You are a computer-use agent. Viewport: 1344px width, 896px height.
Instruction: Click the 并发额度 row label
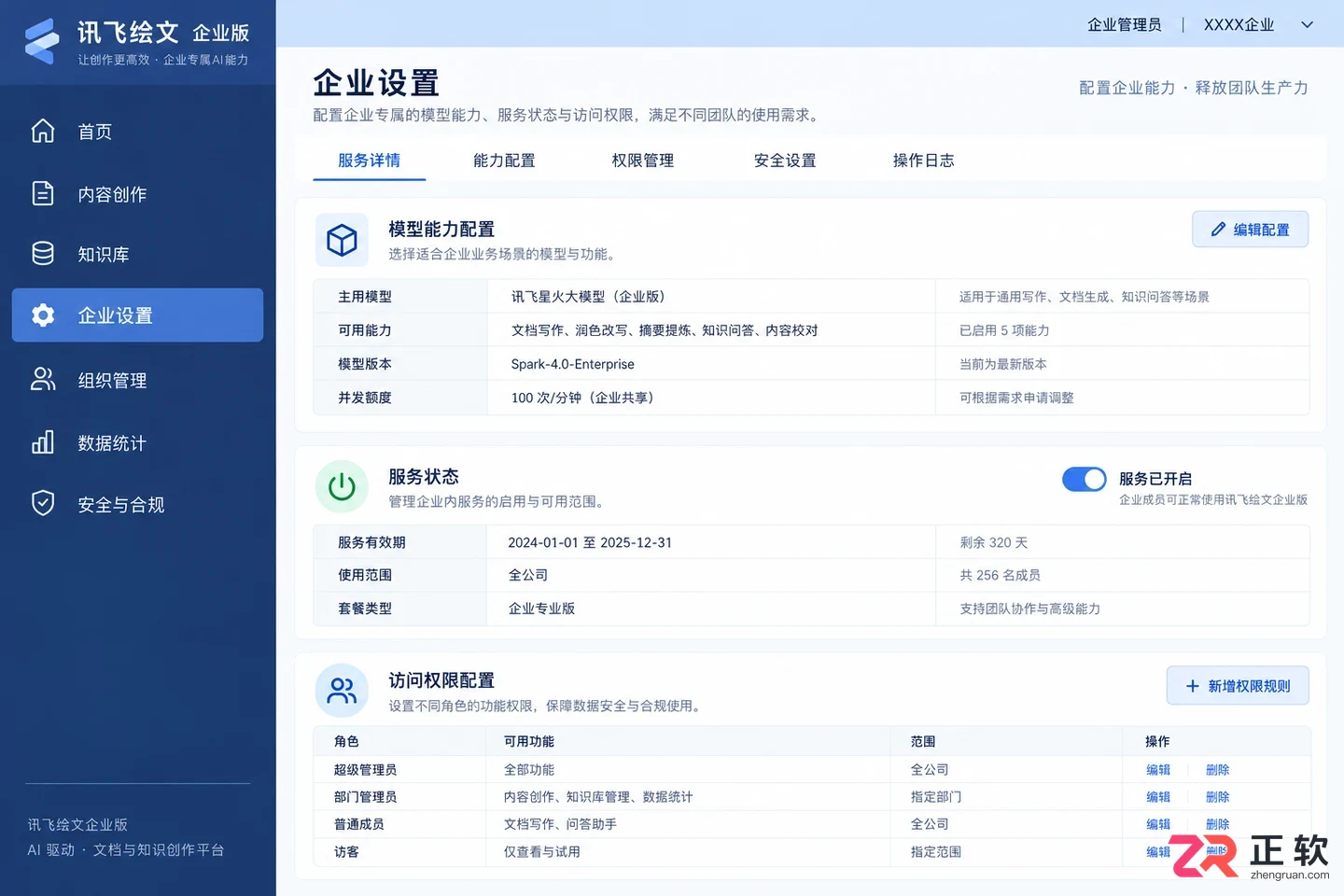(x=365, y=398)
